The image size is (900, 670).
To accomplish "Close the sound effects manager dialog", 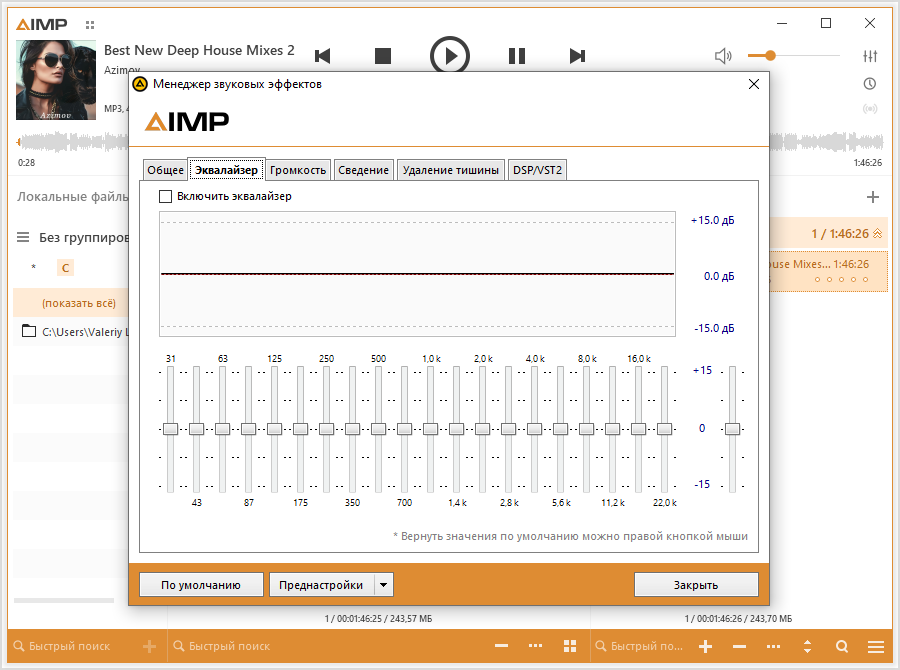I will 754,84.
